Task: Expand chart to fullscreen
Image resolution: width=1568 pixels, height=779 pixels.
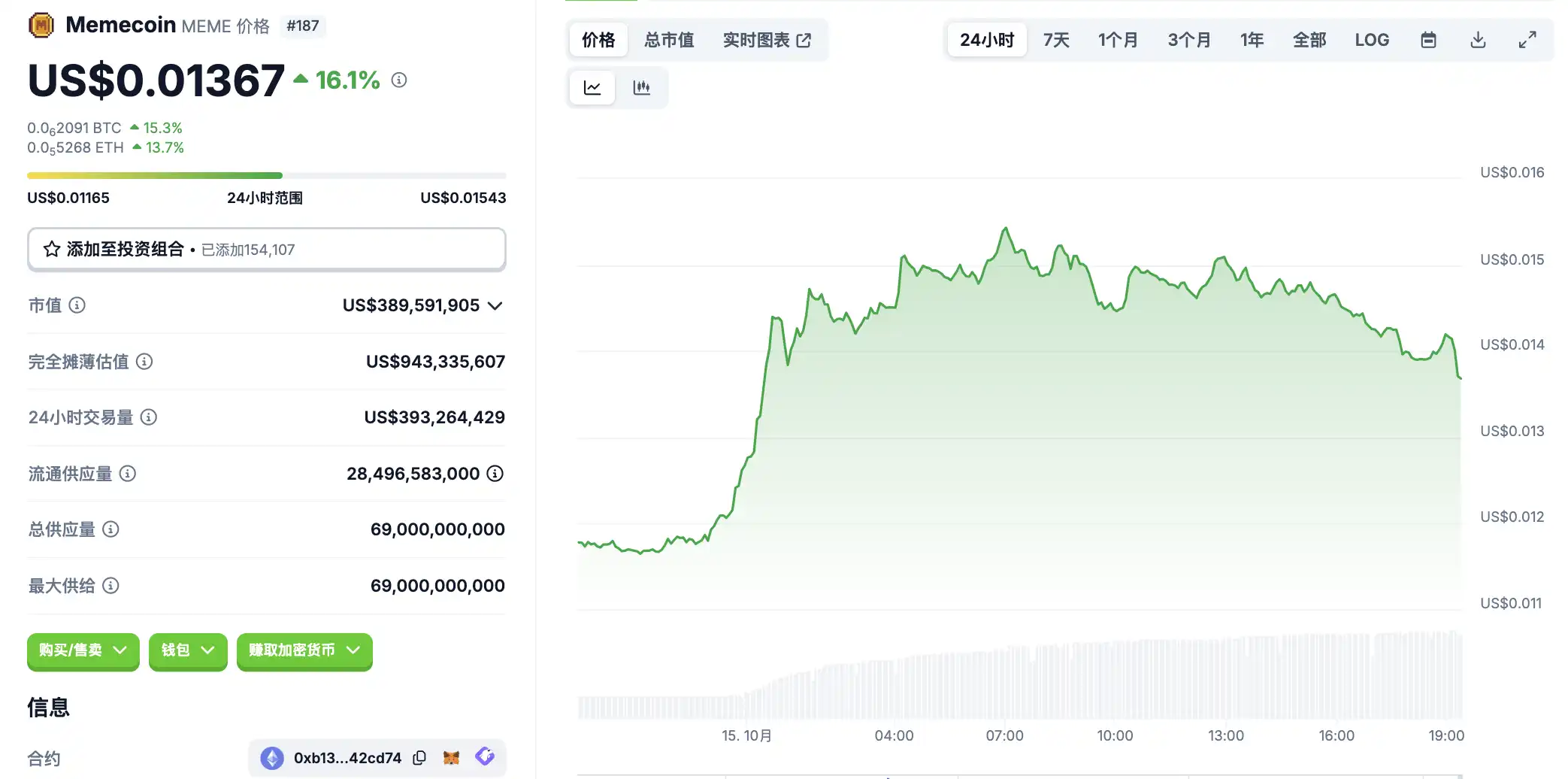Action: click(x=1527, y=40)
